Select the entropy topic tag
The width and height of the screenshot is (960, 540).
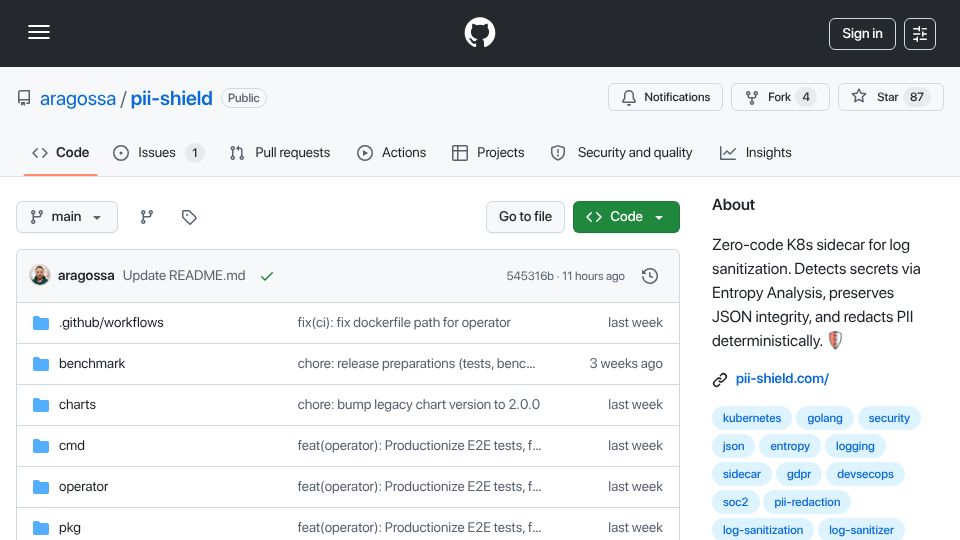pyautogui.click(x=790, y=446)
